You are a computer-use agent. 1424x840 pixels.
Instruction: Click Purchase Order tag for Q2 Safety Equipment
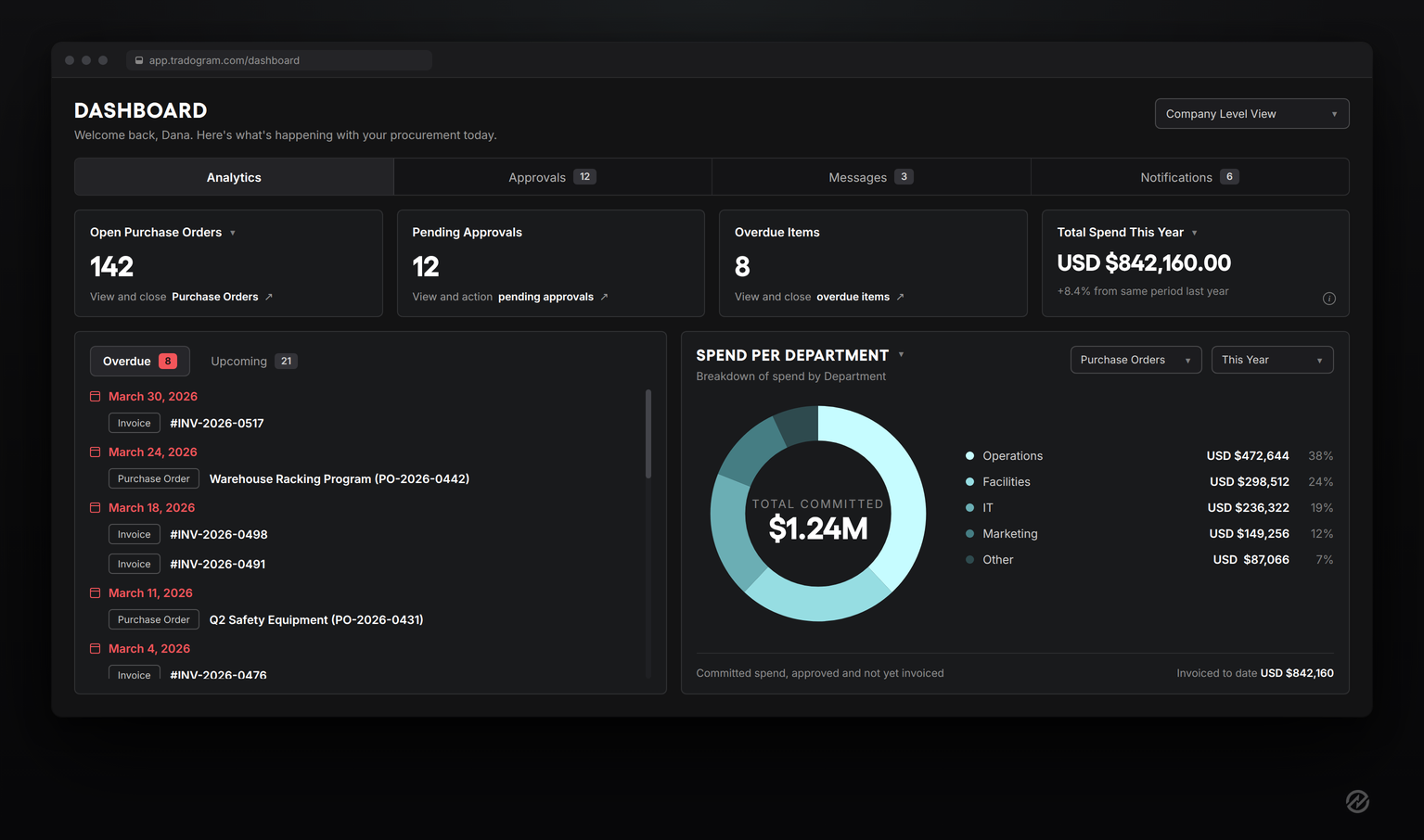[154, 619]
